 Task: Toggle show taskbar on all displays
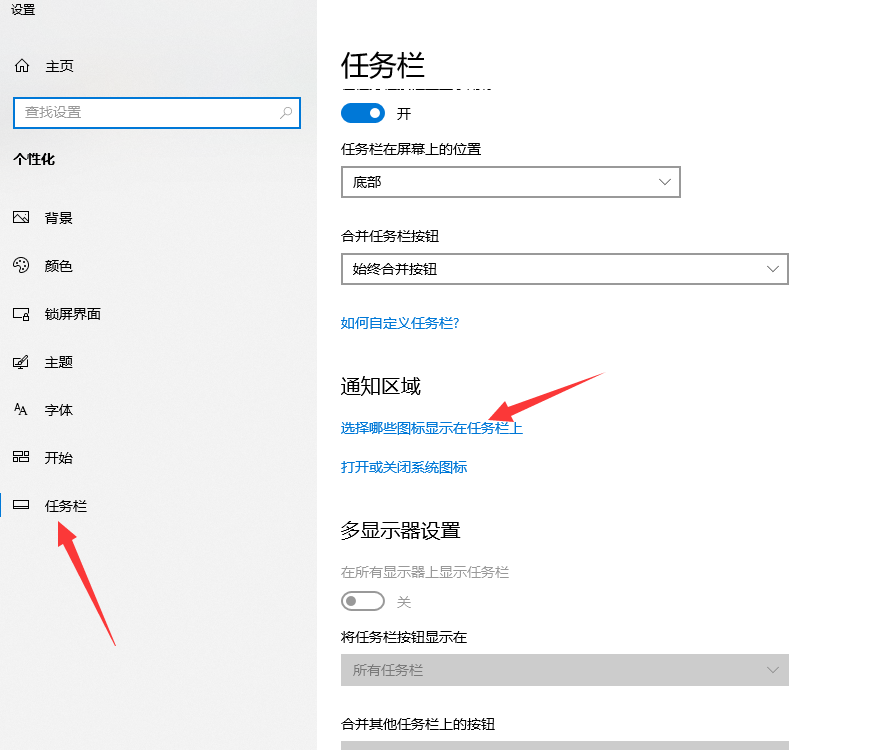(x=362, y=601)
